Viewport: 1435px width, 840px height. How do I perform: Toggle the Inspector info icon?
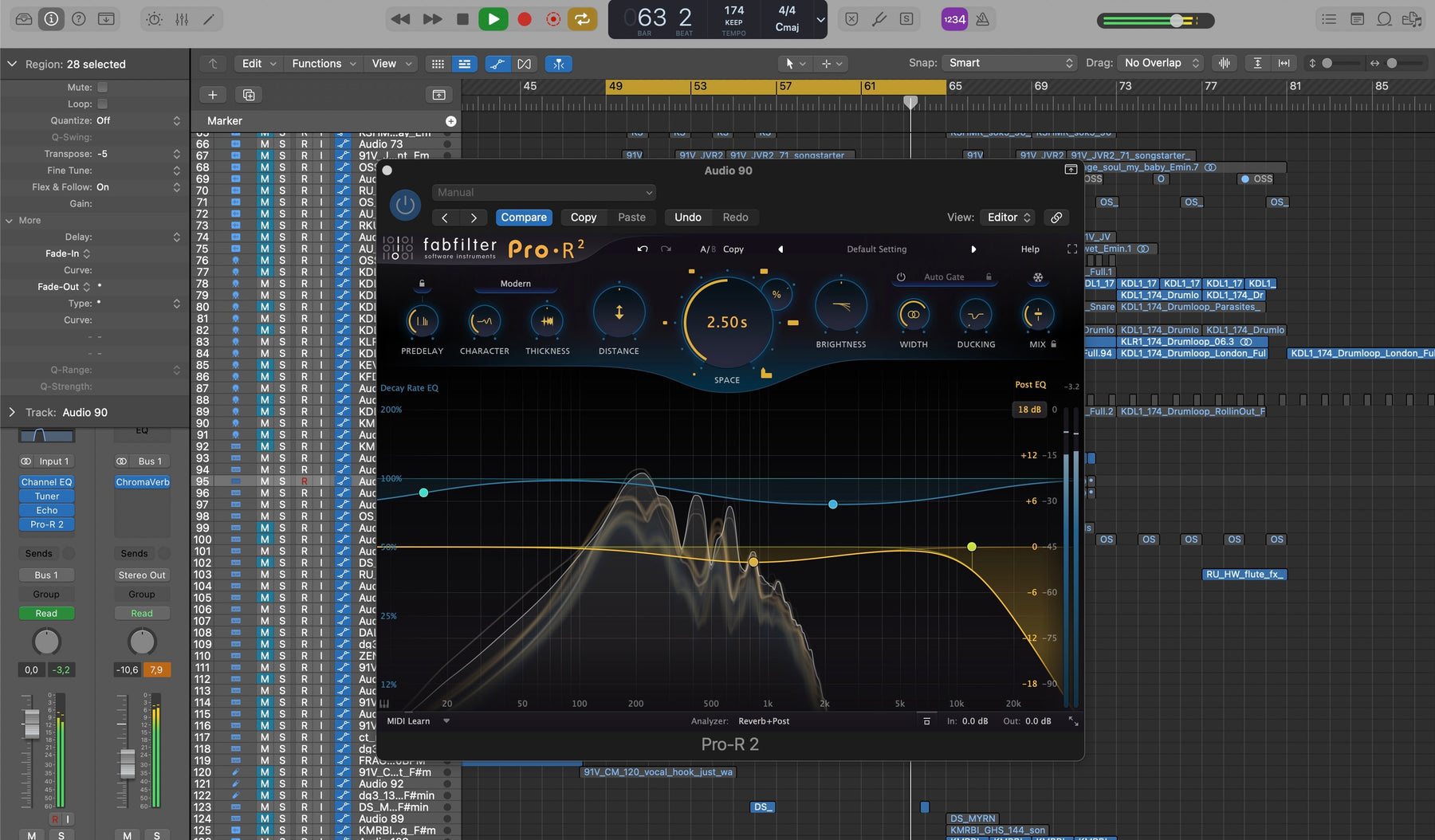51,19
